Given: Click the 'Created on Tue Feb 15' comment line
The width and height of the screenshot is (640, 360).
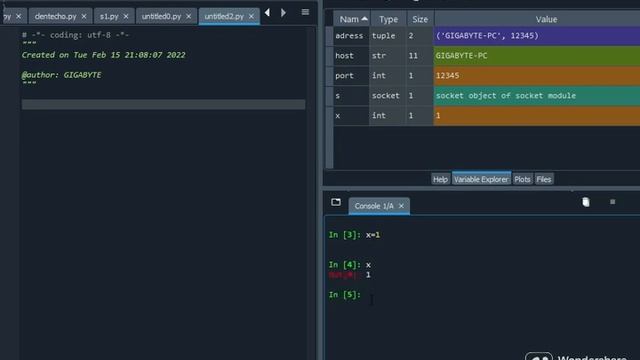Looking at the screenshot, I should [104, 55].
